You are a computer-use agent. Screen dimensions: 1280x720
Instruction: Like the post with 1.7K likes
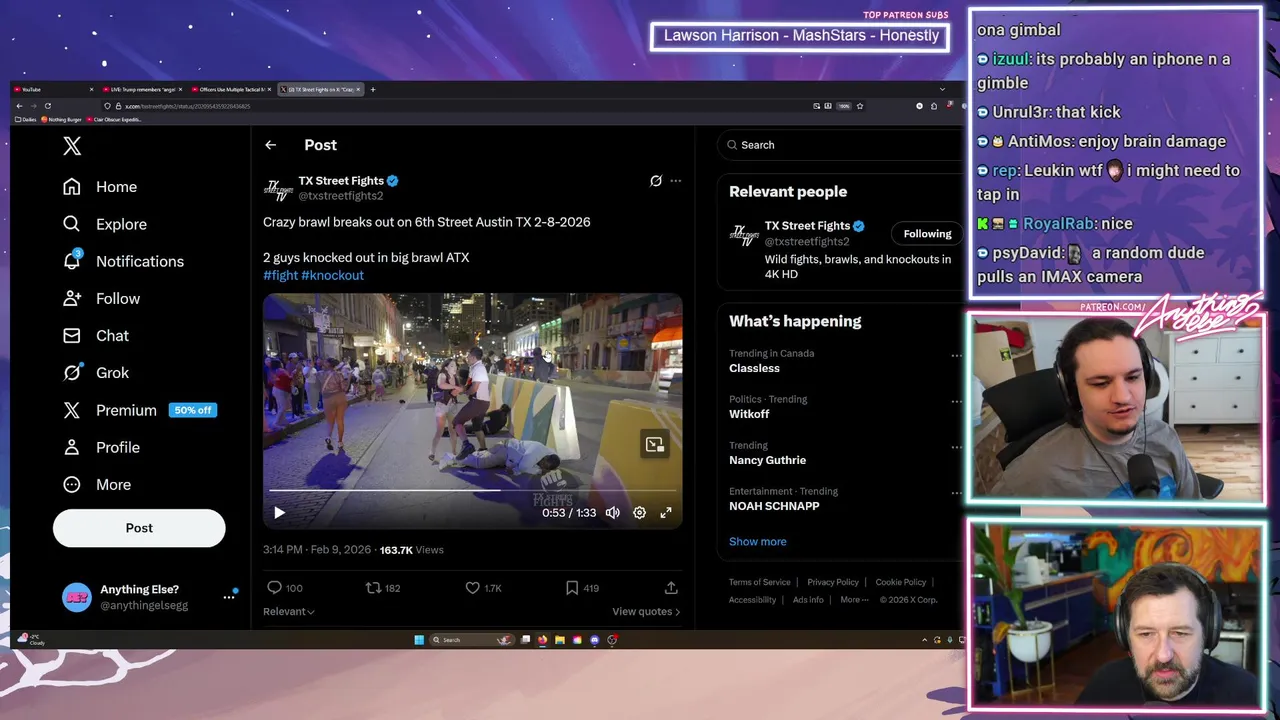click(472, 588)
